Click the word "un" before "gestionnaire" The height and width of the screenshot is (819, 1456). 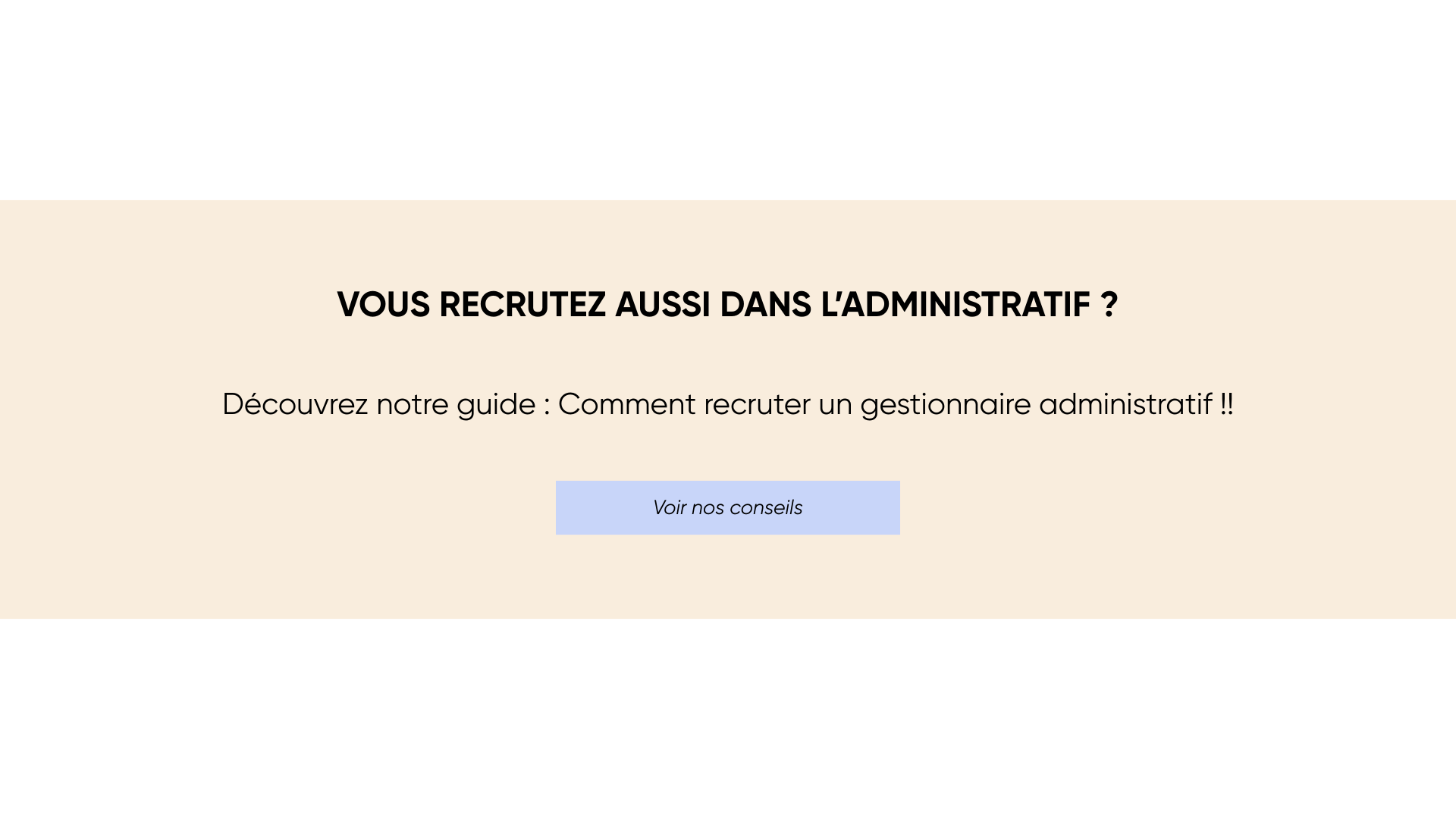coord(835,406)
